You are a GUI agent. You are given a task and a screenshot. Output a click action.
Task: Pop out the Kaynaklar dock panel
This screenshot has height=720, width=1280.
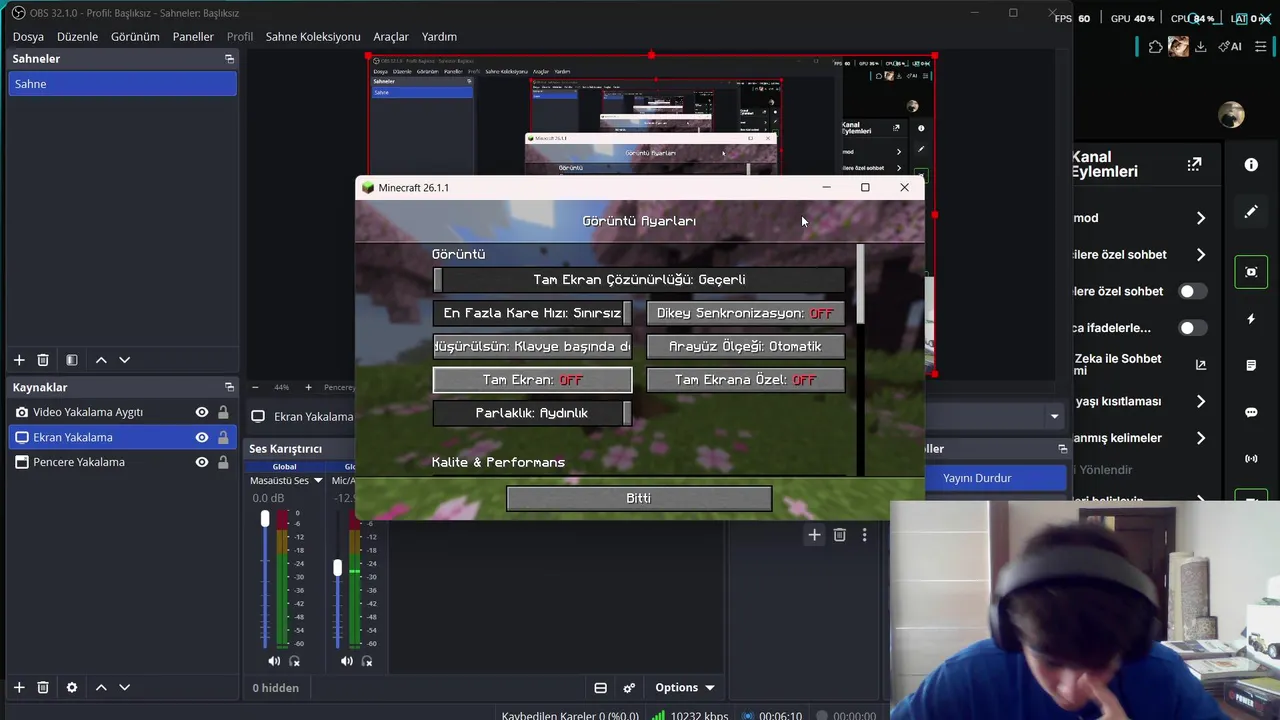click(229, 387)
